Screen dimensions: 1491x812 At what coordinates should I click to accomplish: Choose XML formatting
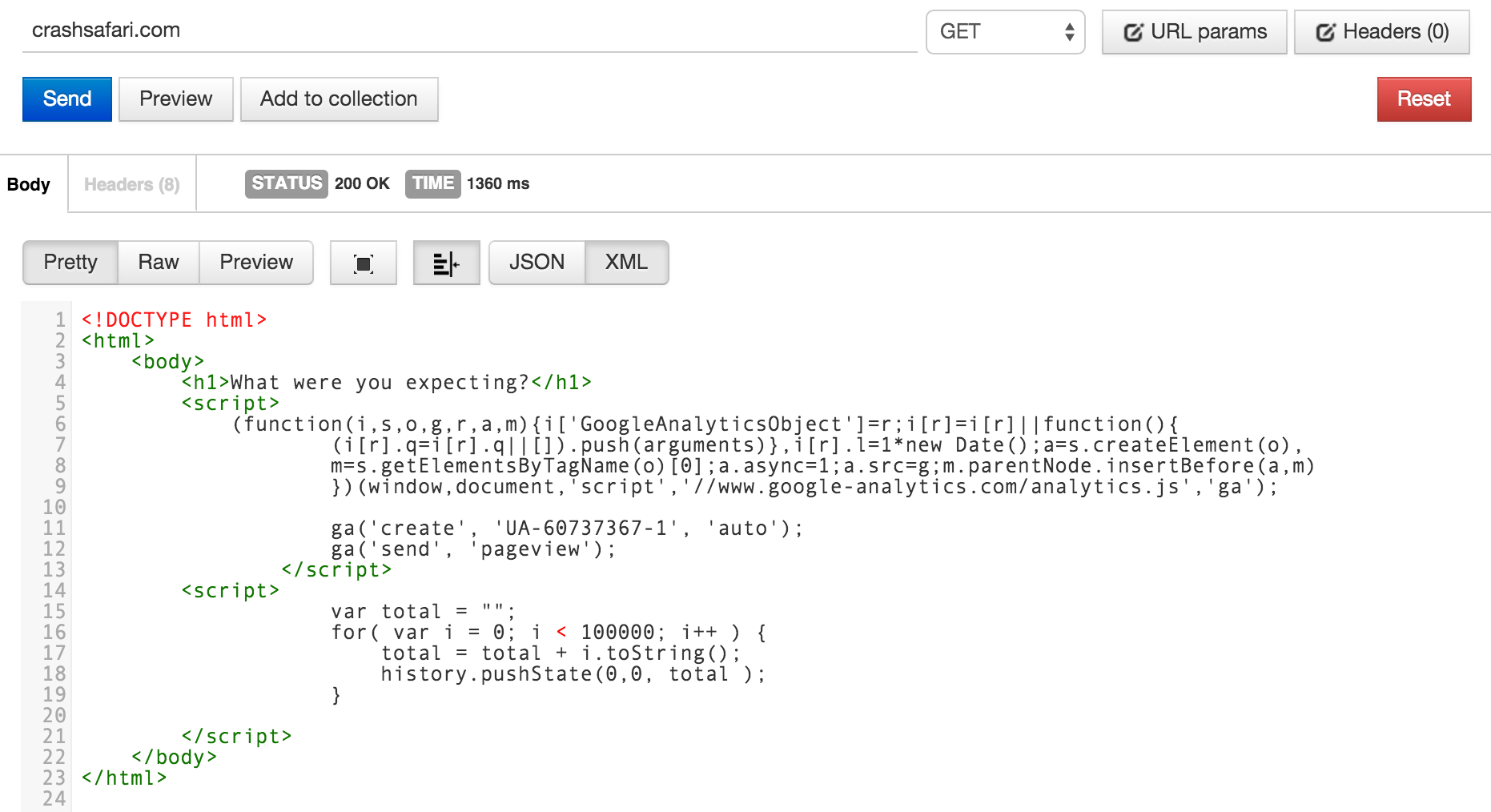(x=626, y=263)
